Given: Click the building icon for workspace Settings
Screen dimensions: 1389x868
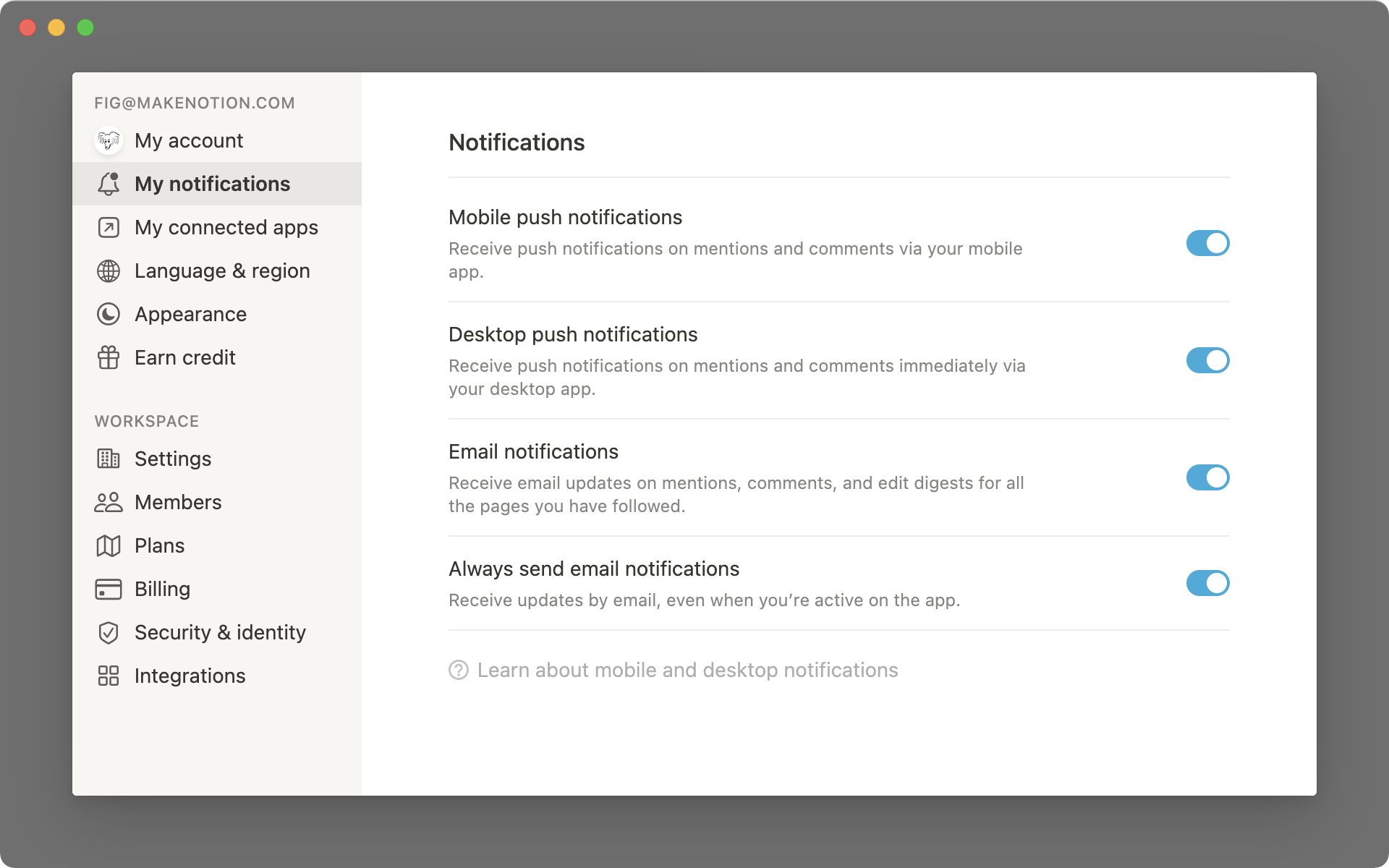Looking at the screenshot, I should click(x=109, y=459).
